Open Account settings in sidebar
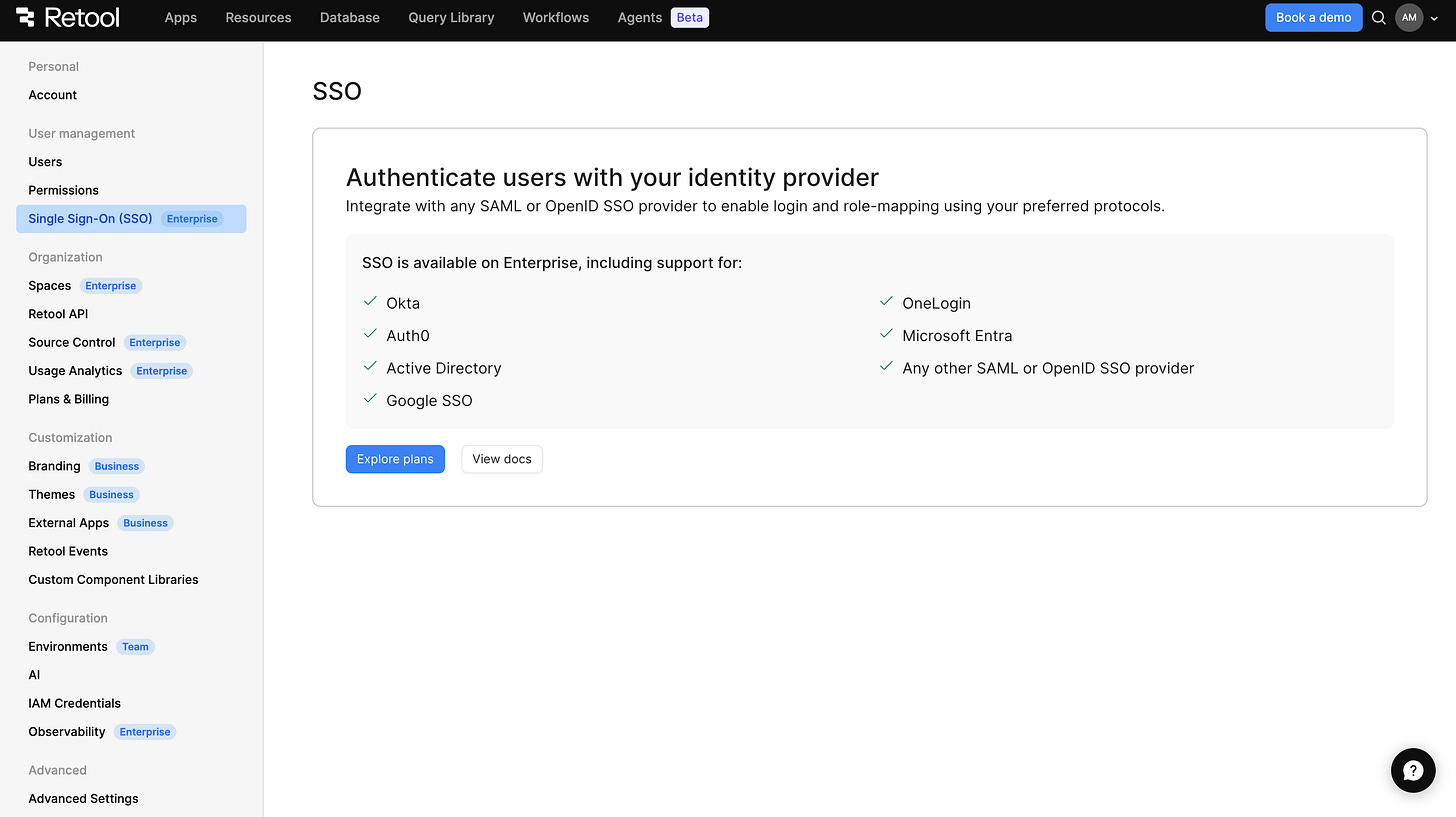1456x817 pixels. (53, 95)
